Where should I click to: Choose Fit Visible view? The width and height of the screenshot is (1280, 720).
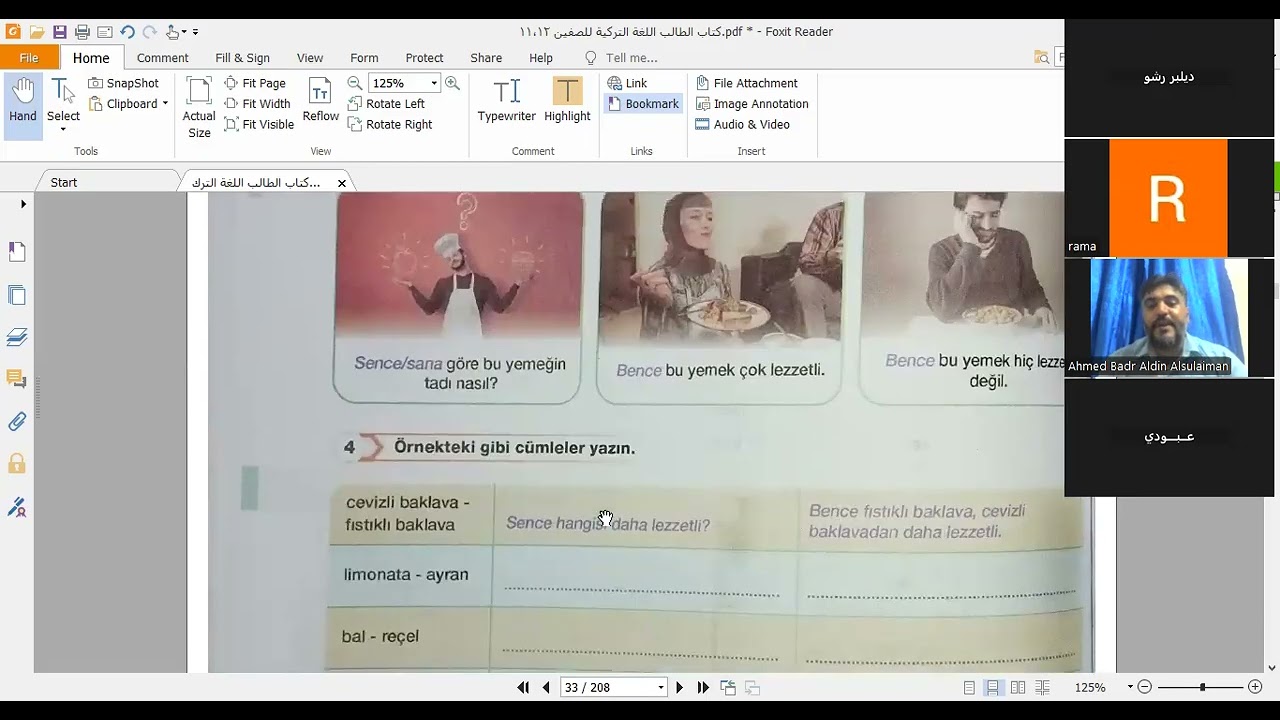[x=259, y=124]
